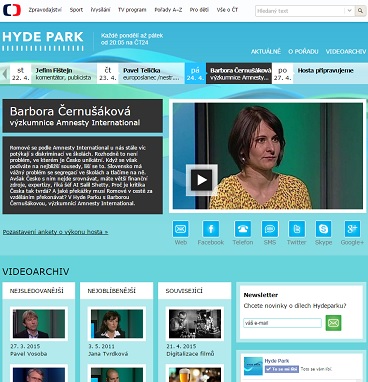Open Pro děti menu item
The width and height of the screenshot is (368, 382).
click(199, 10)
